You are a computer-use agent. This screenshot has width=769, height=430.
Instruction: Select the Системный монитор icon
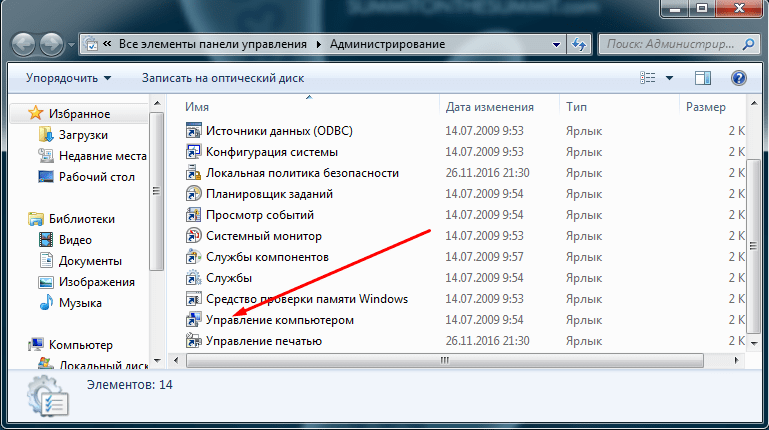coord(193,236)
